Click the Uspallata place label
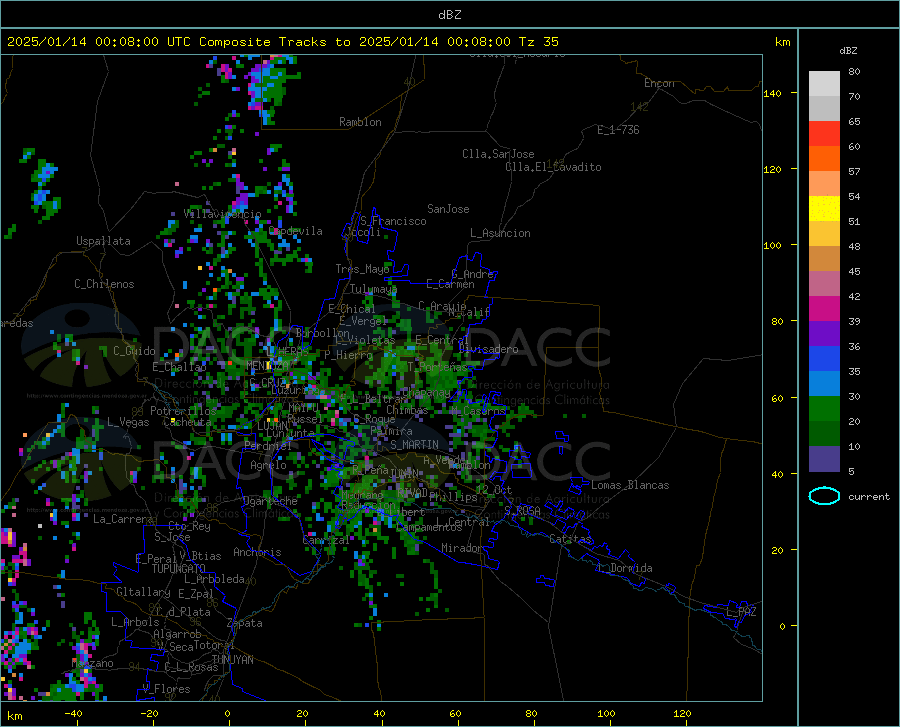Image resolution: width=900 pixels, height=727 pixels. [x=103, y=242]
